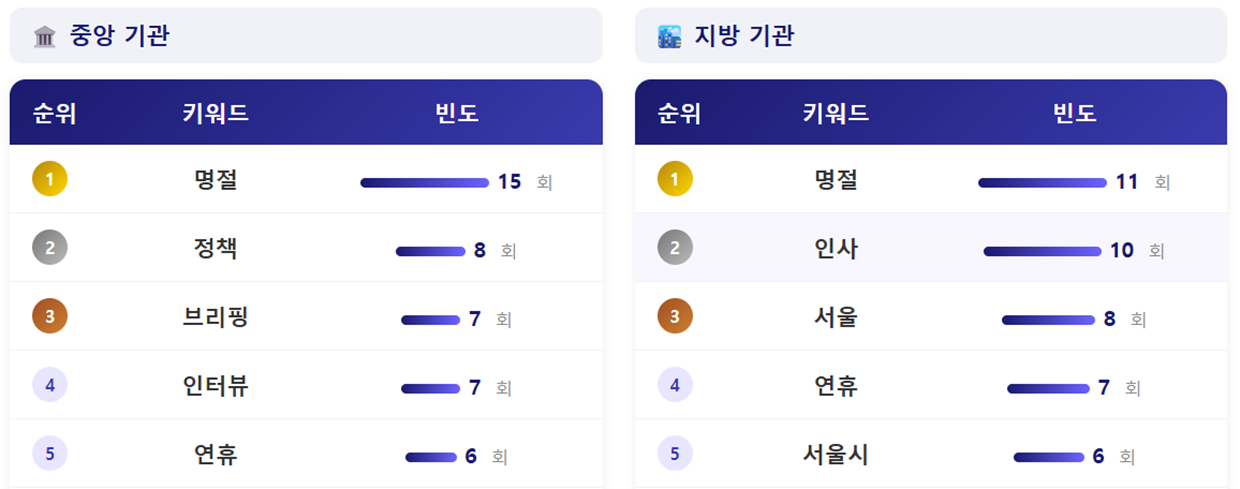Click the 중앙 기관 bank building icon

[x=45, y=37]
